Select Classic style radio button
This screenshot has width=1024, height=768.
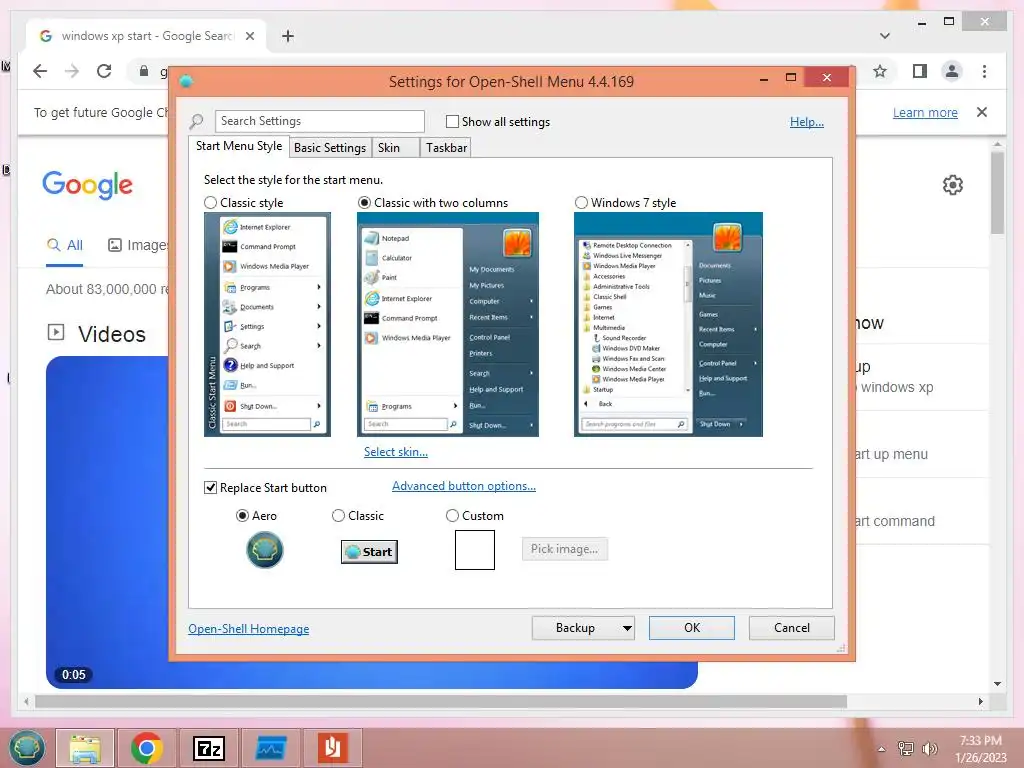(210, 203)
